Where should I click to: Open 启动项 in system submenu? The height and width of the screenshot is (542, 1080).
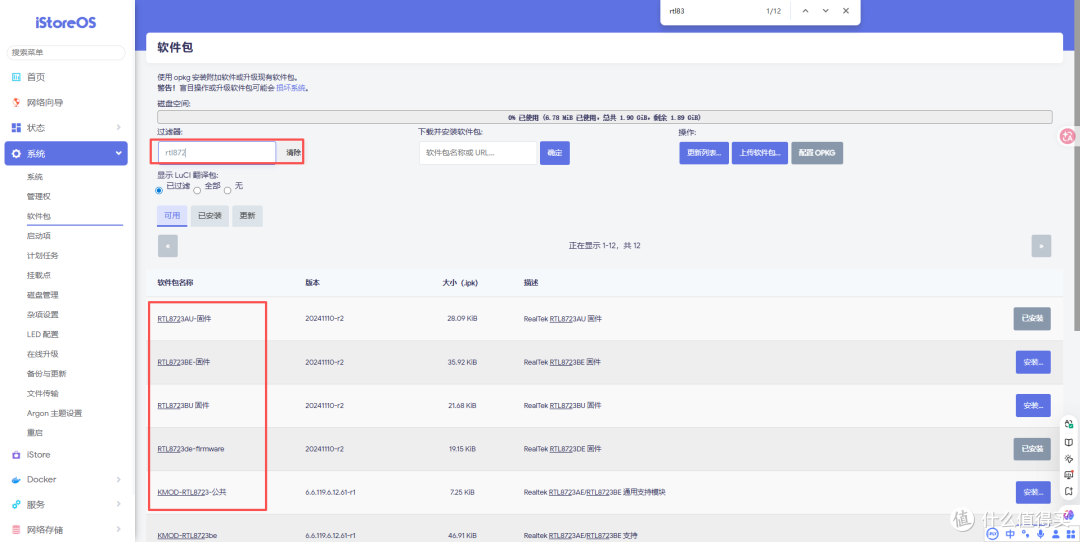[39, 236]
